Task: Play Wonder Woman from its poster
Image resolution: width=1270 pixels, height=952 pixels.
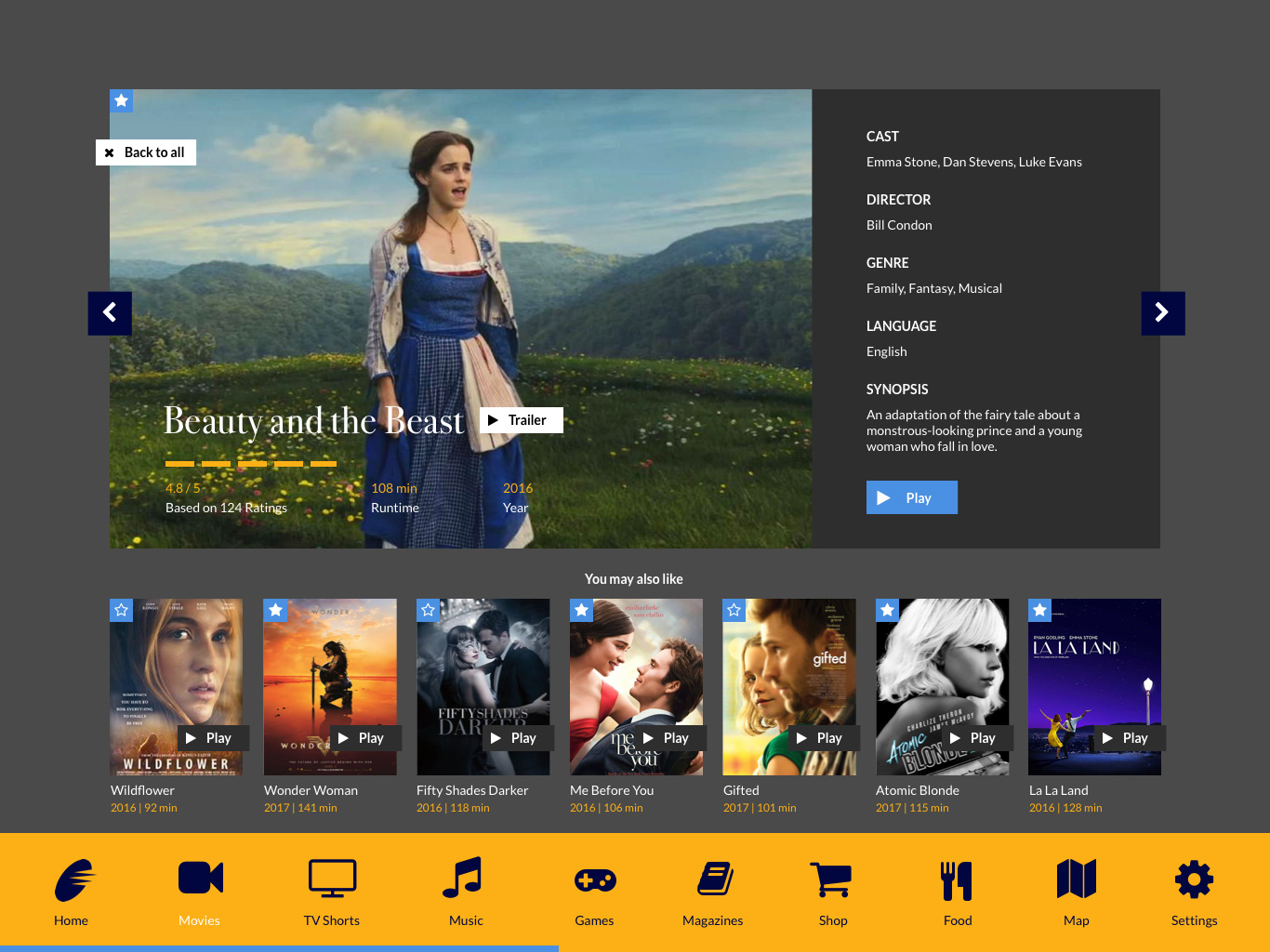Action: [366, 738]
